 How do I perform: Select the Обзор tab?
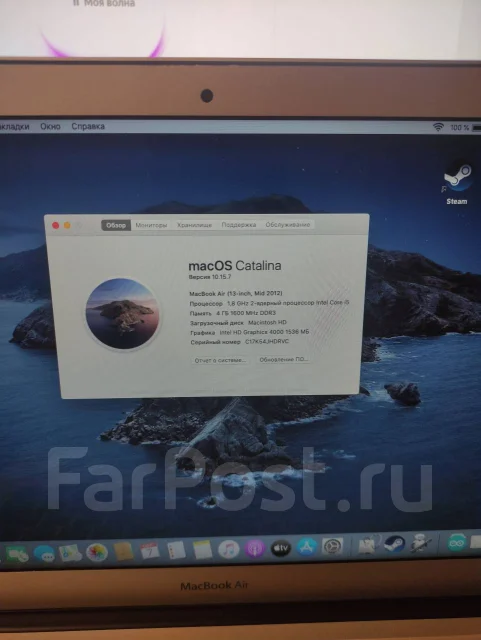point(116,225)
